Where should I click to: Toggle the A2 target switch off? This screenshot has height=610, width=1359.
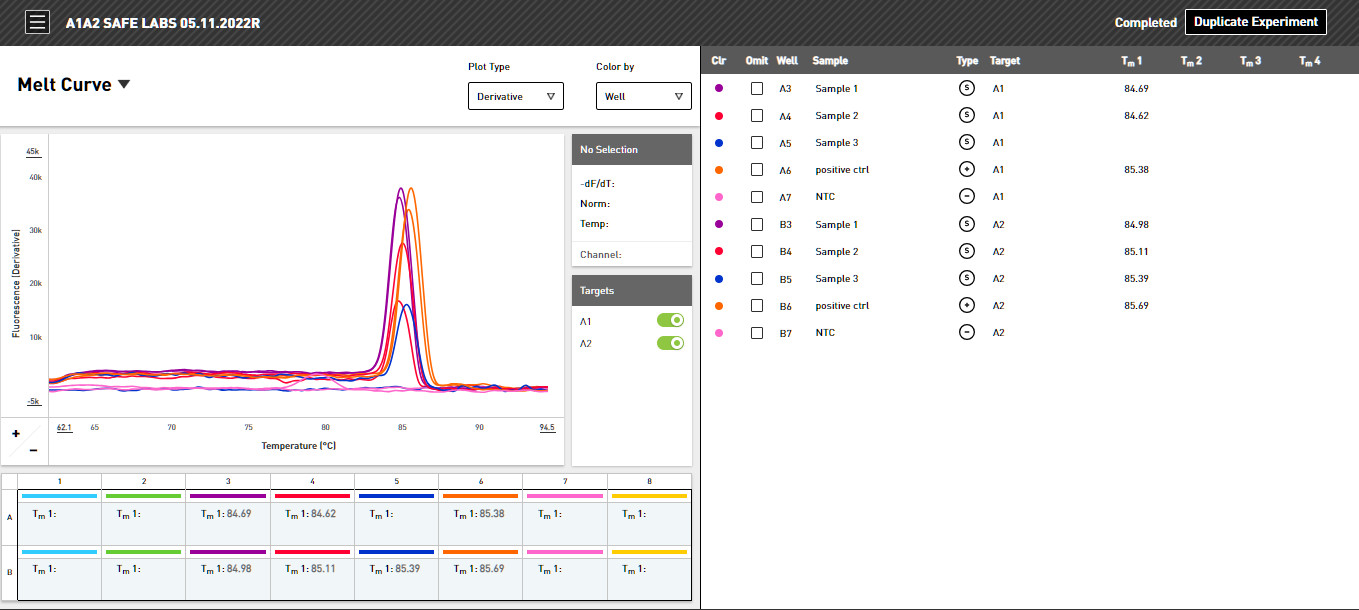(x=670, y=343)
